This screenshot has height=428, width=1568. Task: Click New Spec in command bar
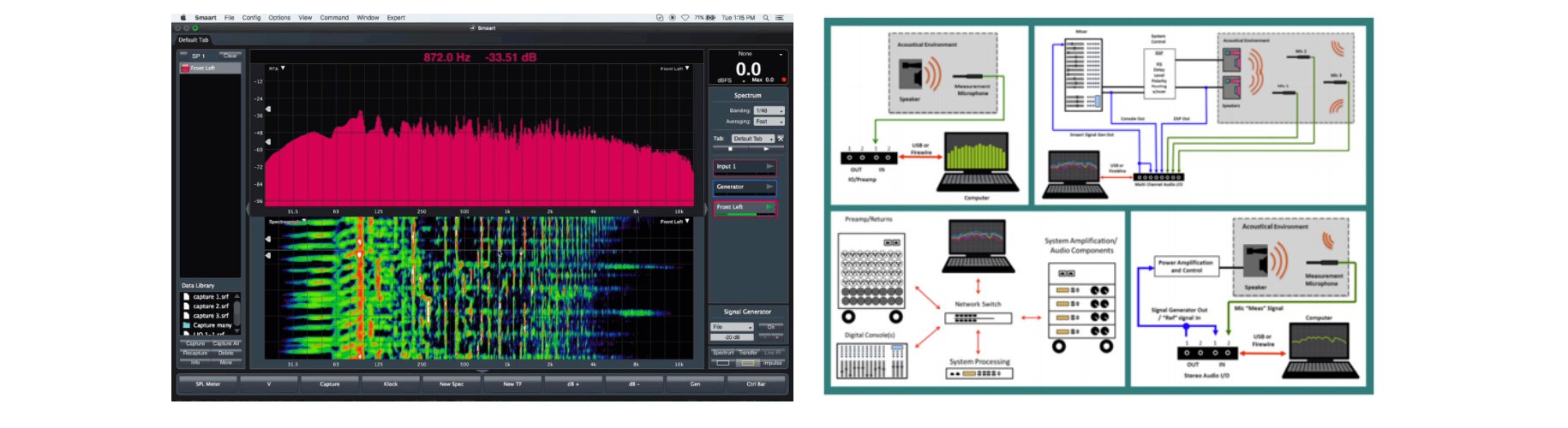(x=452, y=384)
